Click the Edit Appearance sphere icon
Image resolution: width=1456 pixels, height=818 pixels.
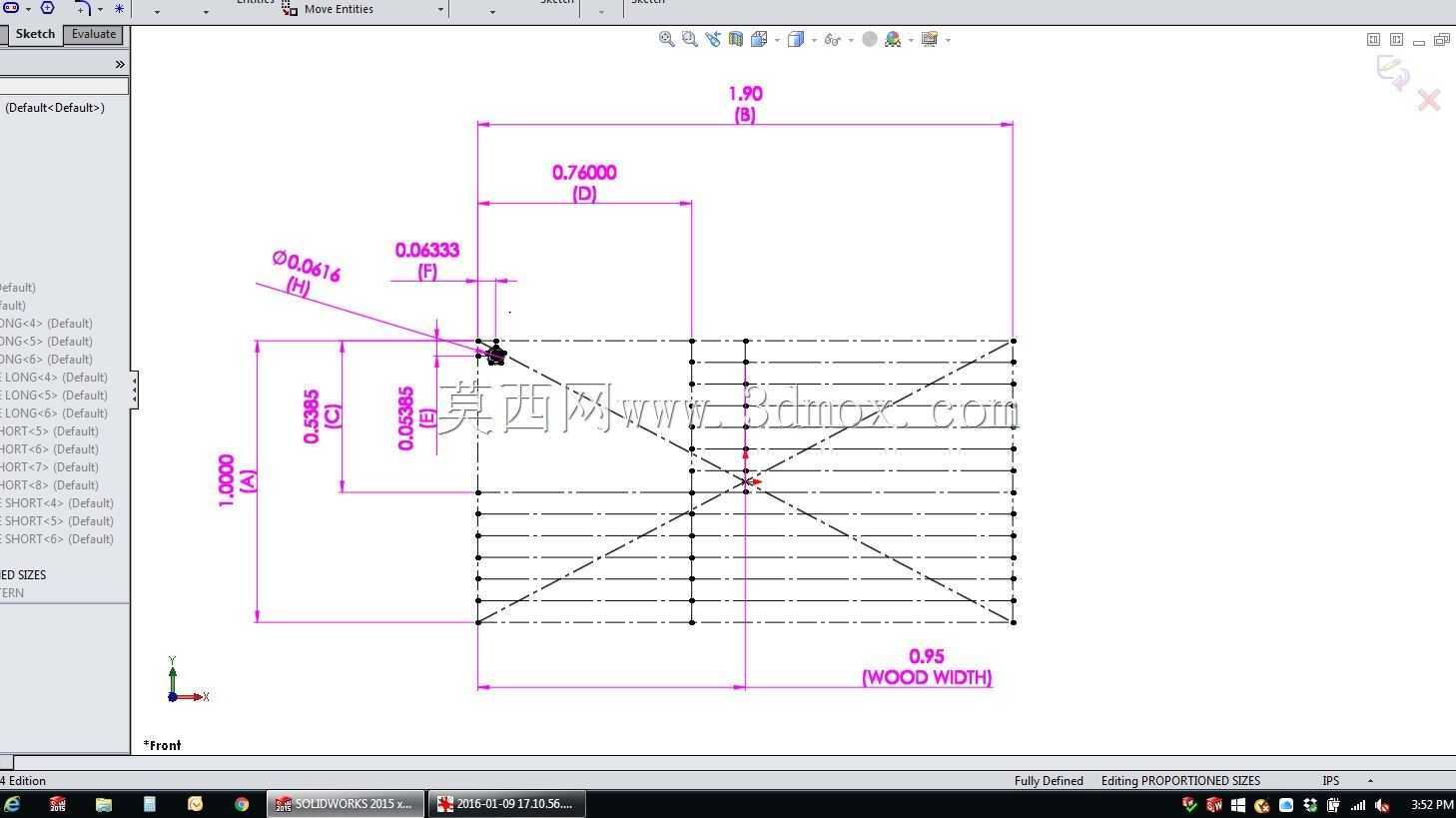870,39
